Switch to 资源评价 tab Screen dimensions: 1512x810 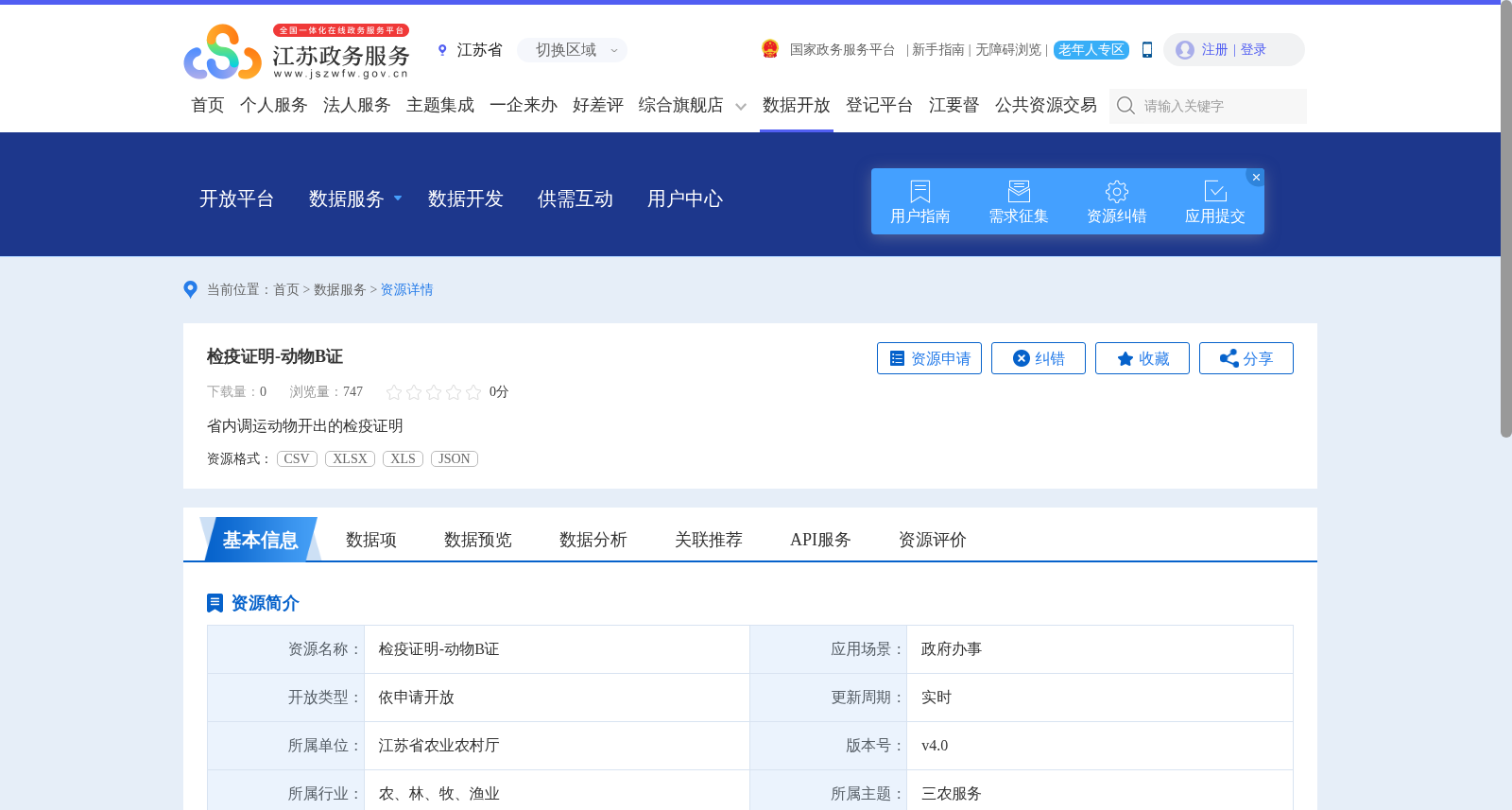[933, 540]
